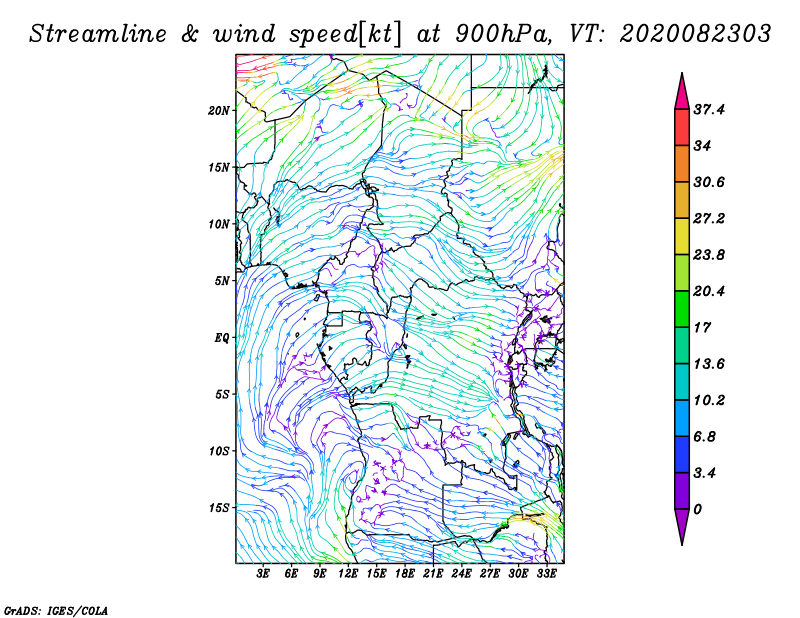Click the yellow 23.8–27.2 colorbar segment

[x=682, y=236]
